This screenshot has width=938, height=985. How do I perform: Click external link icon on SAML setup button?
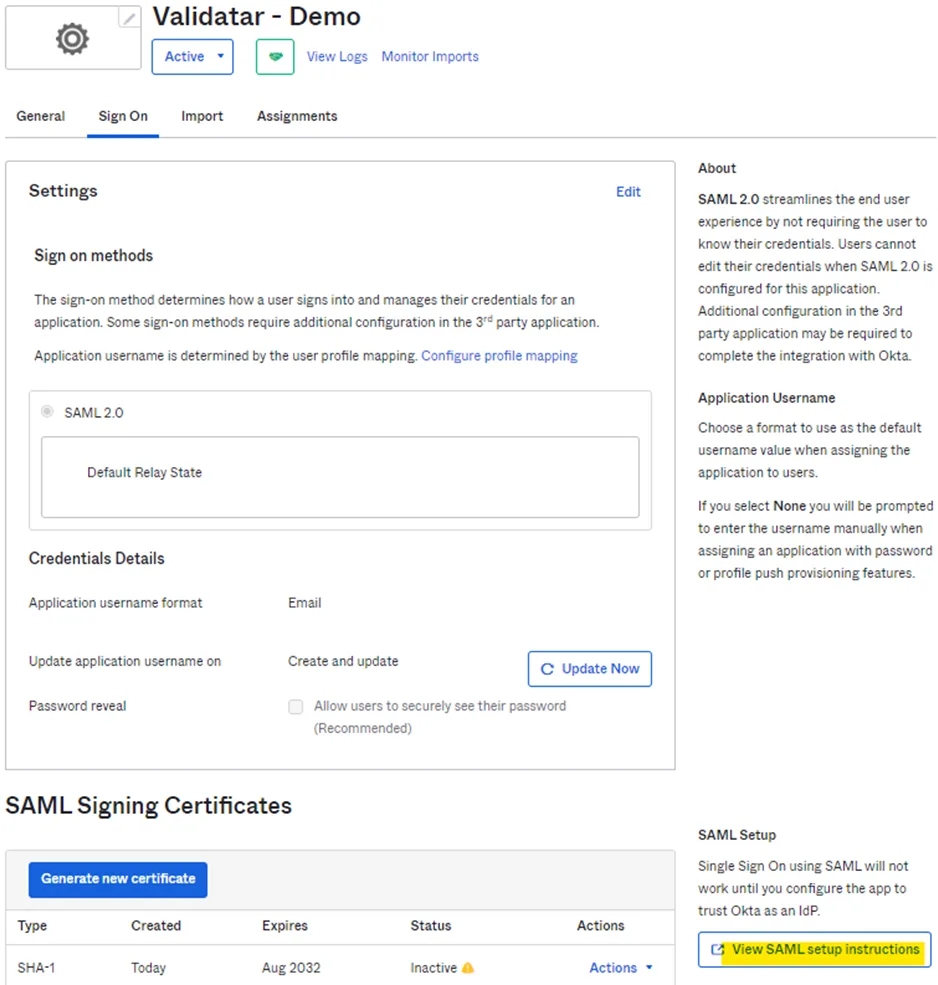717,949
